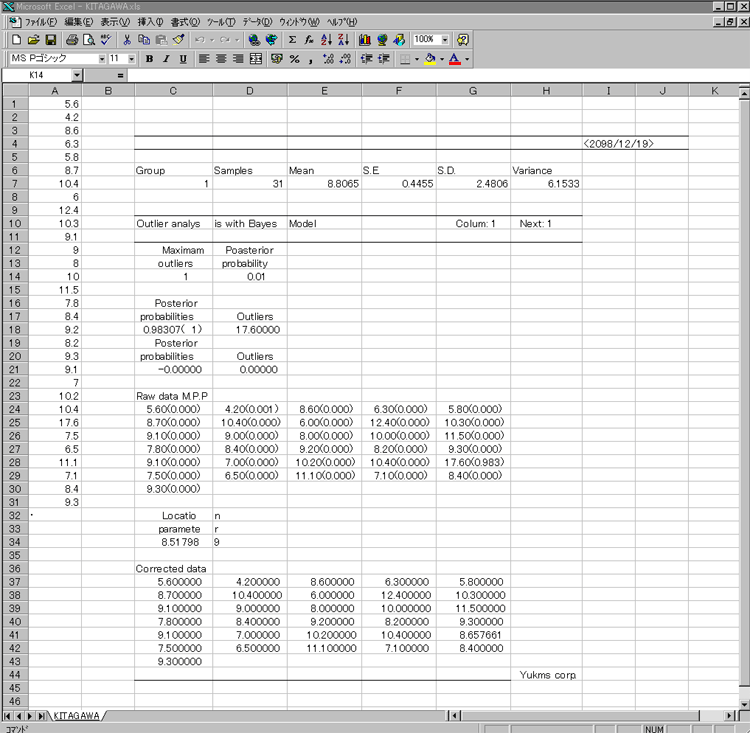Click the Increase Indent icon
Image resolution: width=750 pixels, height=733 pixels.
[x=384, y=59]
